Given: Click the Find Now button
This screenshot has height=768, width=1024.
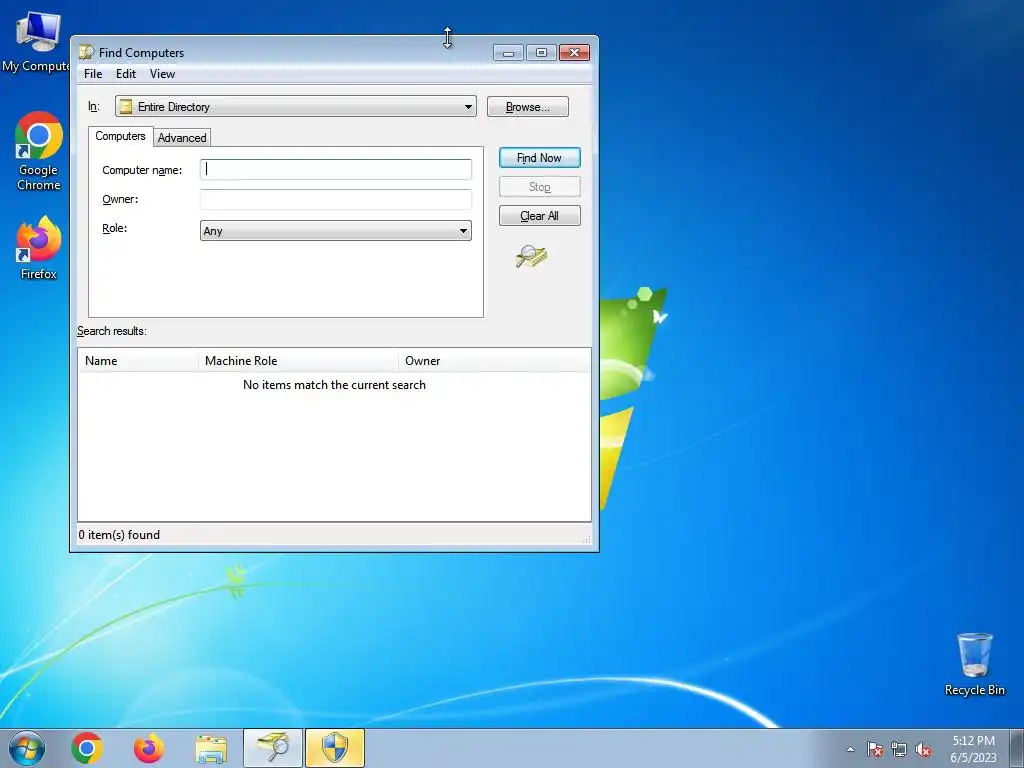Looking at the screenshot, I should [539, 157].
